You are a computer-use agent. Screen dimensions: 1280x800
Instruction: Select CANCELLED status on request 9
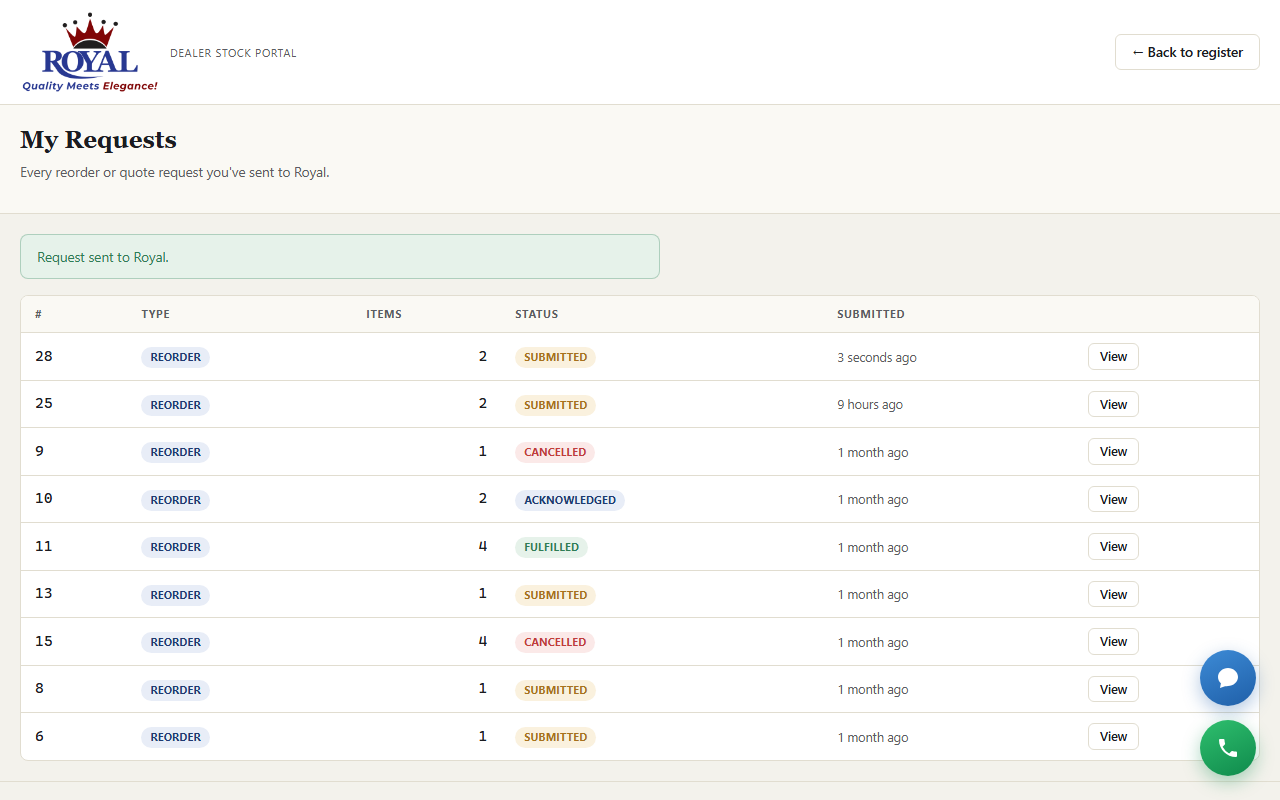click(x=555, y=452)
